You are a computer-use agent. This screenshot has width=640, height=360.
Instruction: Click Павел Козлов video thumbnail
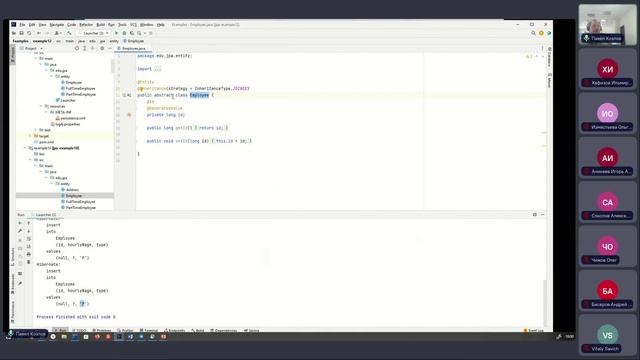(x=607, y=24)
